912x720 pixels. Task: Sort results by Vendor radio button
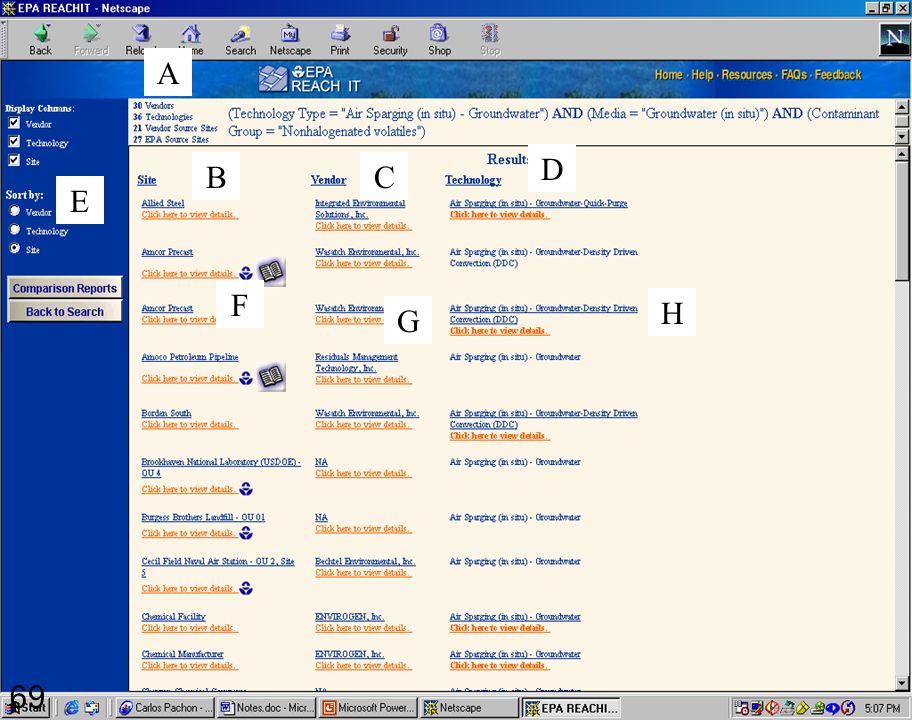(x=15, y=211)
